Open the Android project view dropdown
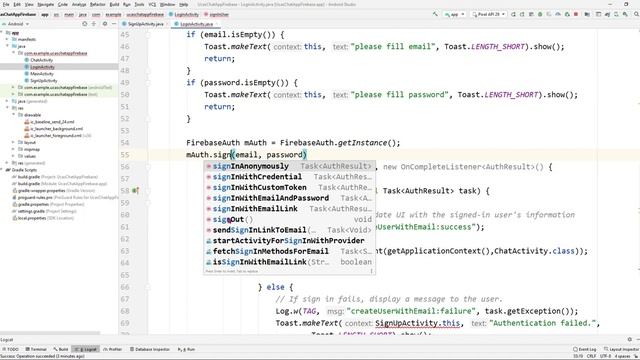The image size is (640, 360). [16, 24]
